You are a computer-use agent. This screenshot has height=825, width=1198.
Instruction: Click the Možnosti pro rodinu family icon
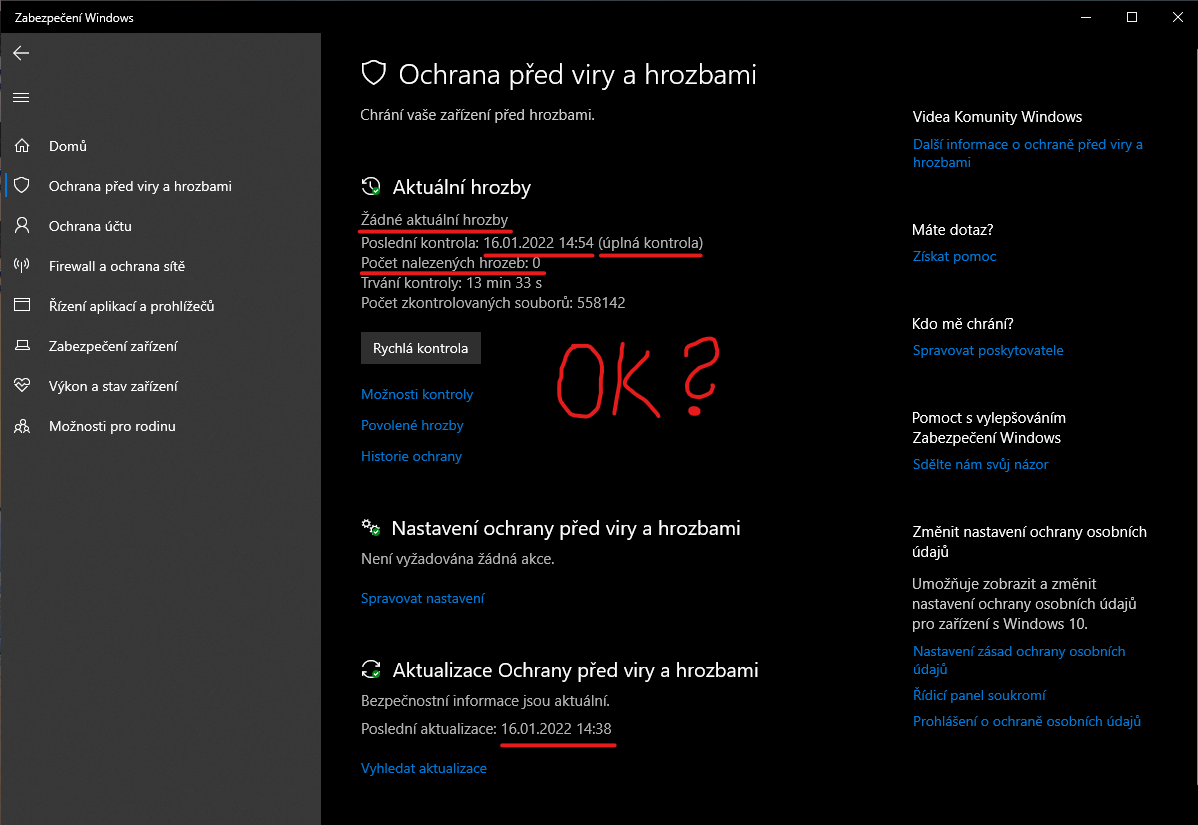click(x=21, y=426)
